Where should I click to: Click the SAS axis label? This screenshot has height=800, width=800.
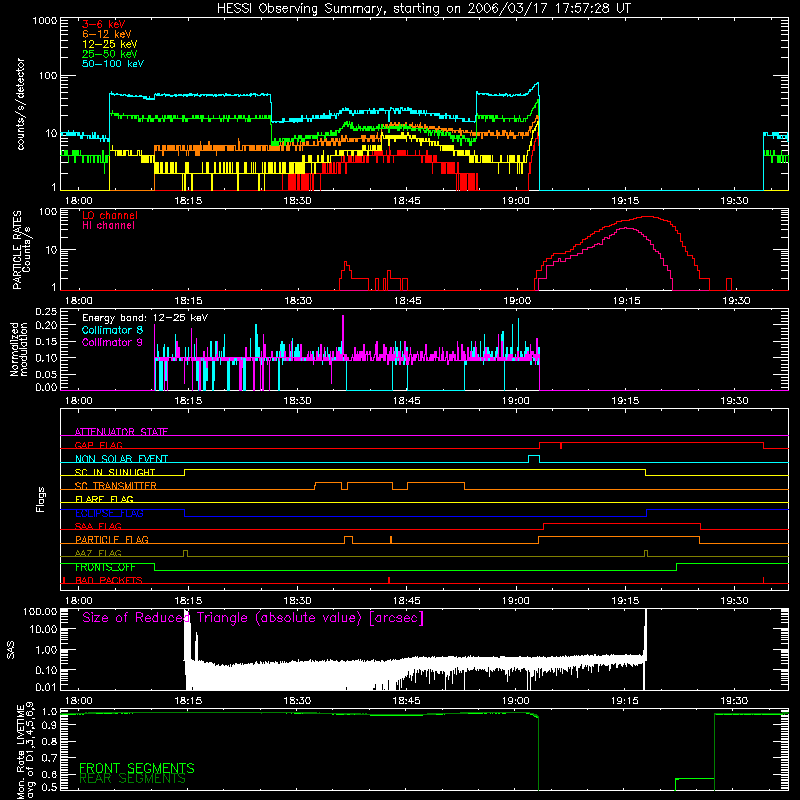[11, 650]
